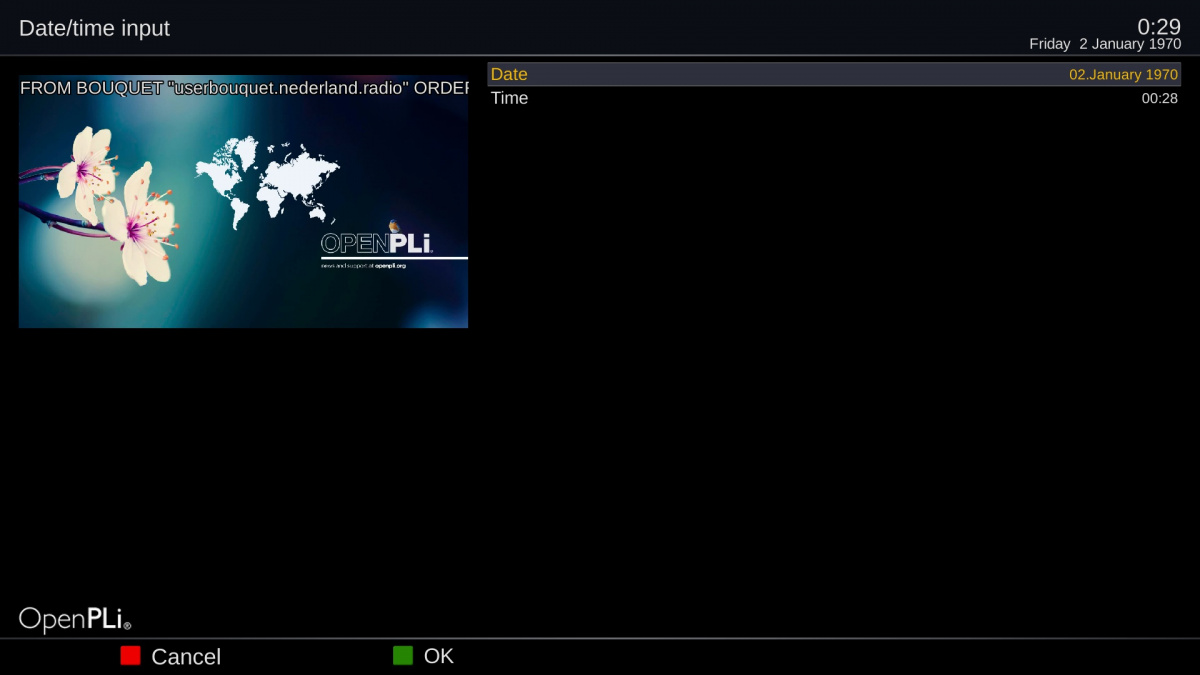Click the Friday 2 January 1970 header date
The image size is (1200, 675).
pos(1105,45)
